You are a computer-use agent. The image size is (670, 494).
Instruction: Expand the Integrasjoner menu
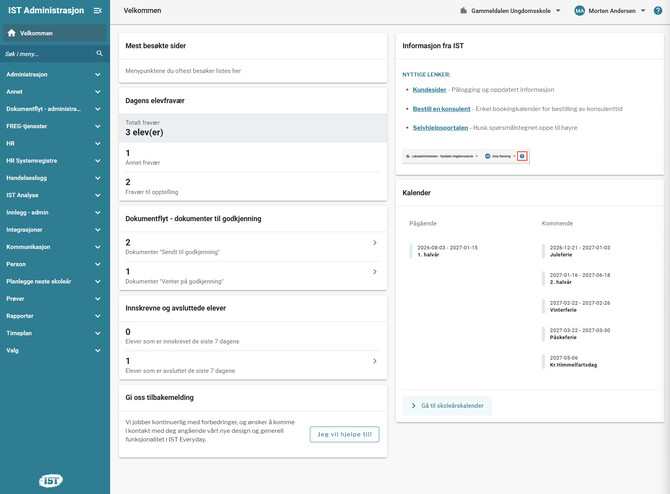54,229
